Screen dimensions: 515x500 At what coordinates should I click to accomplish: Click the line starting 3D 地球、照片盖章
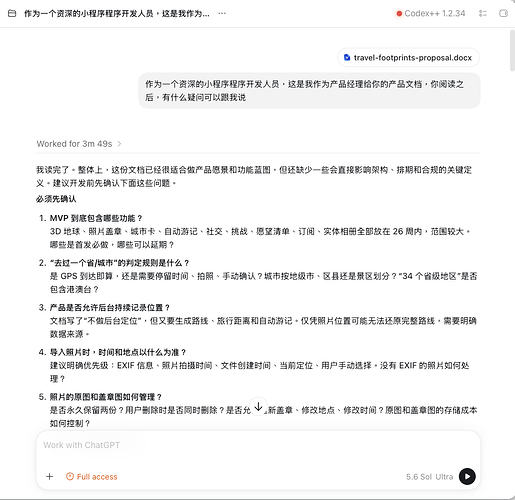point(260,232)
